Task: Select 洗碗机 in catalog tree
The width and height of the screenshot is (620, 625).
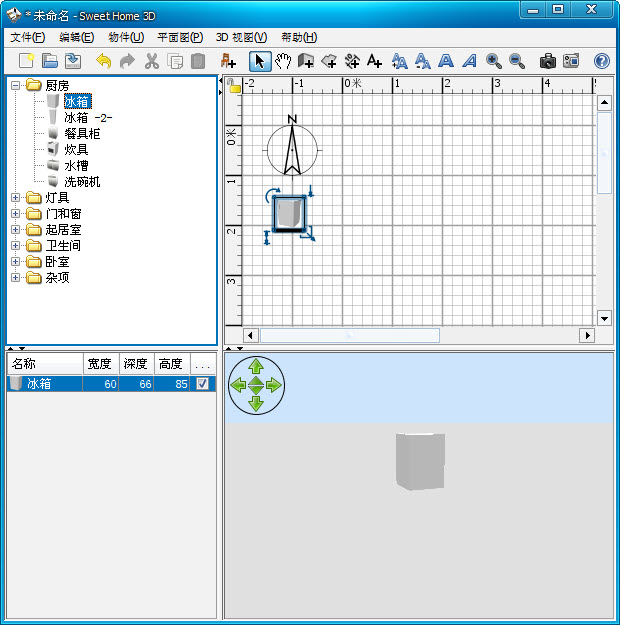Action: (x=82, y=182)
